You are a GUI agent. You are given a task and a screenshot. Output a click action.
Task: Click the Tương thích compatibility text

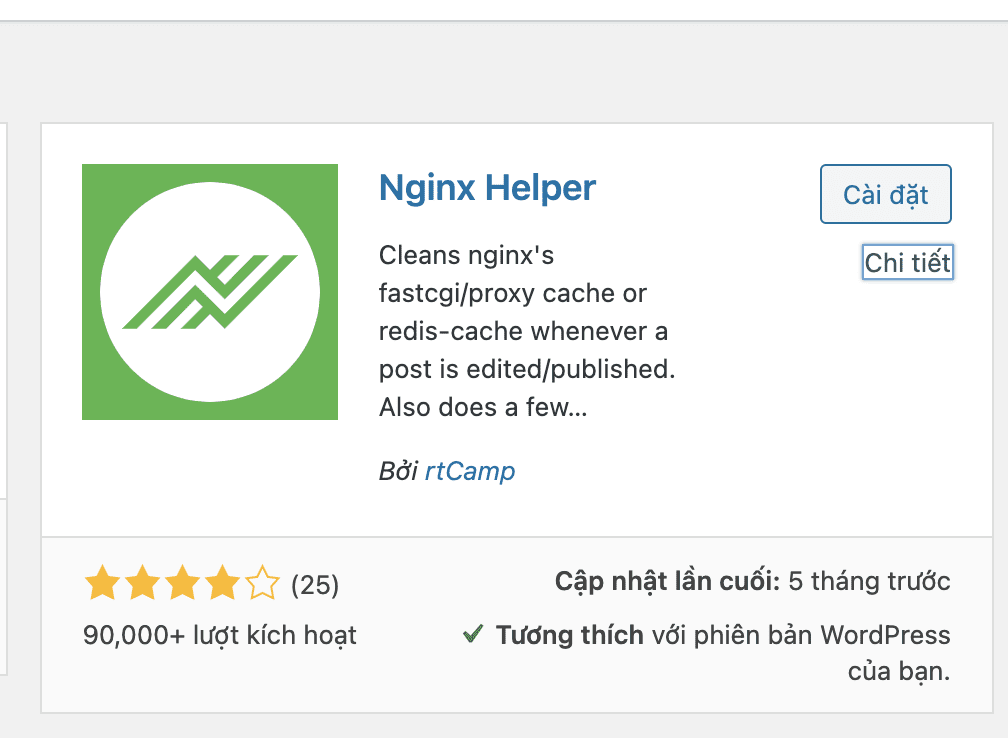click(566, 634)
